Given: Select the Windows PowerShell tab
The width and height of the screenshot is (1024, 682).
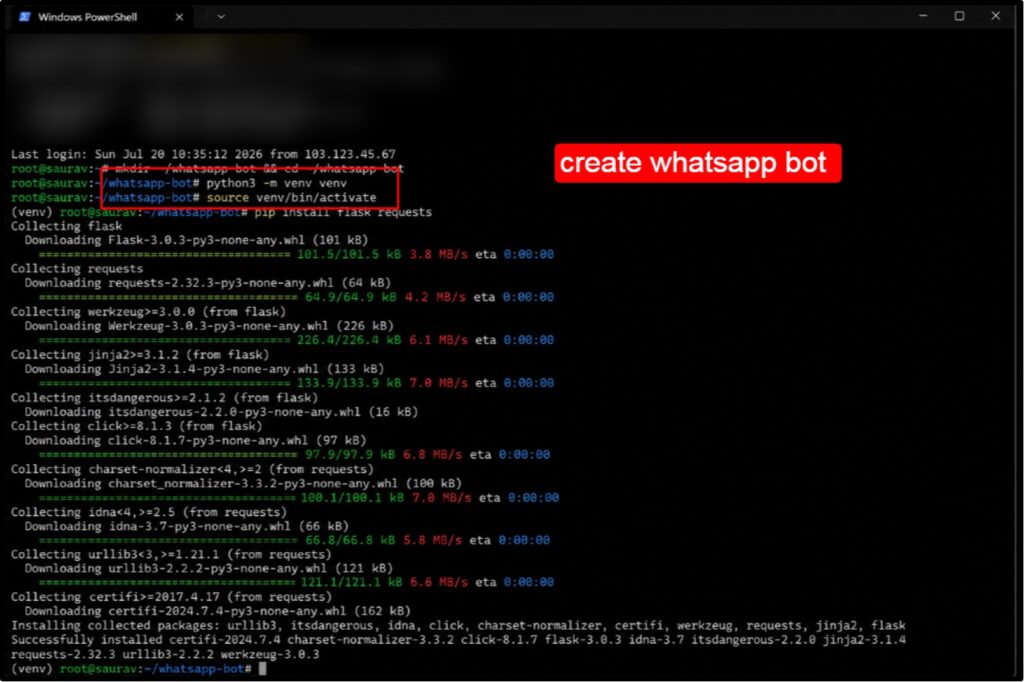Looking at the screenshot, I should pyautogui.click(x=101, y=17).
